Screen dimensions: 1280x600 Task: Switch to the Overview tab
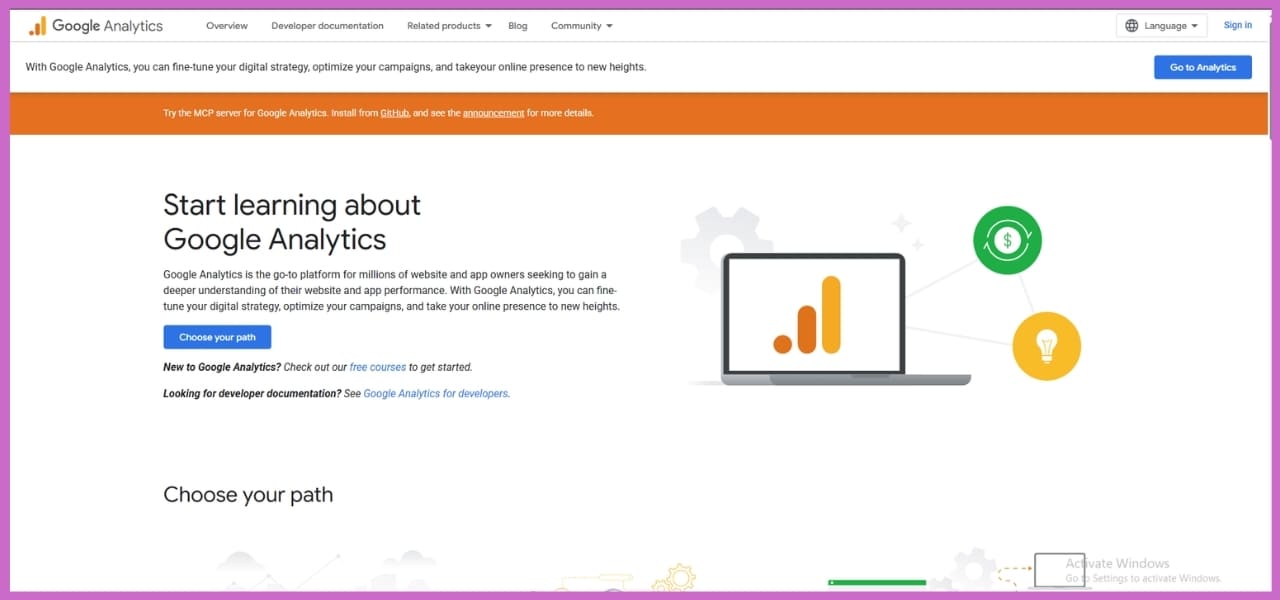(226, 25)
